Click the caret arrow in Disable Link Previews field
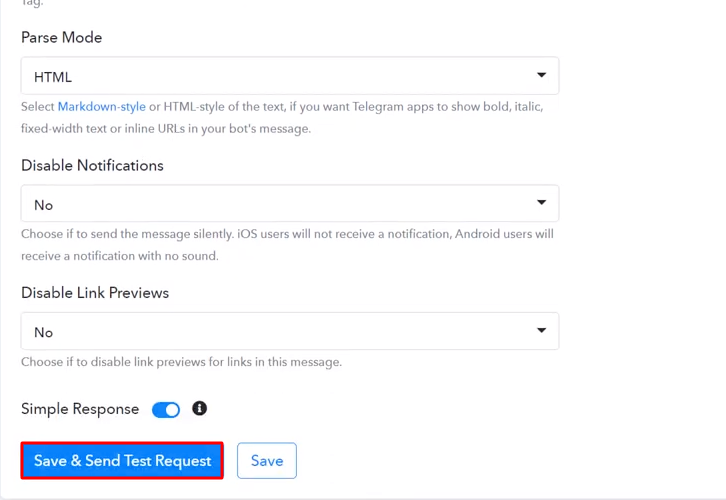726x500 pixels. point(541,330)
